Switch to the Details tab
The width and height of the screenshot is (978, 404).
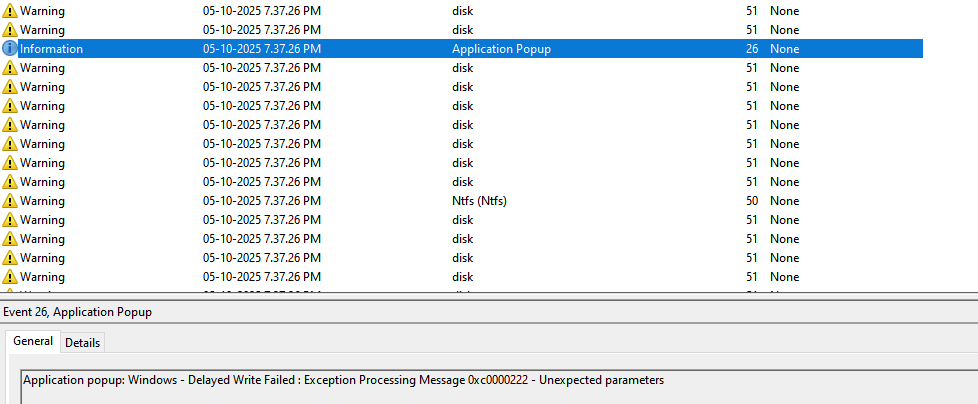82,342
